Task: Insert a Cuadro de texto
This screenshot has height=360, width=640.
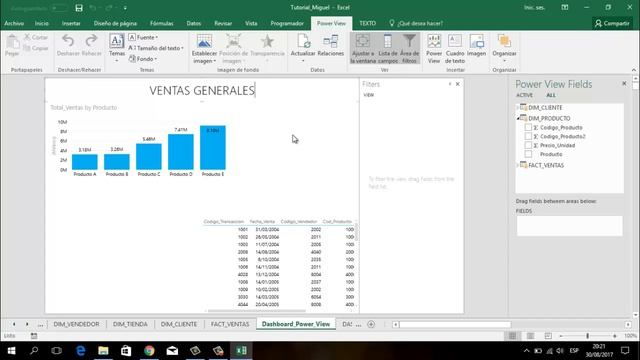Action: click(x=455, y=49)
